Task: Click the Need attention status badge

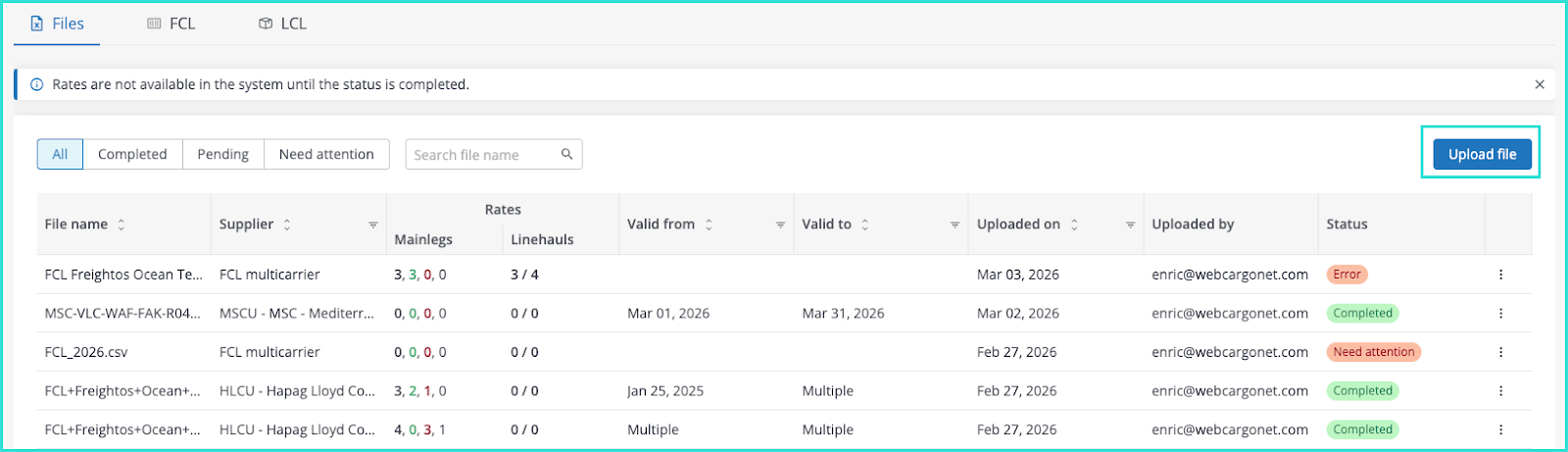Action: [x=1373, y=352]
